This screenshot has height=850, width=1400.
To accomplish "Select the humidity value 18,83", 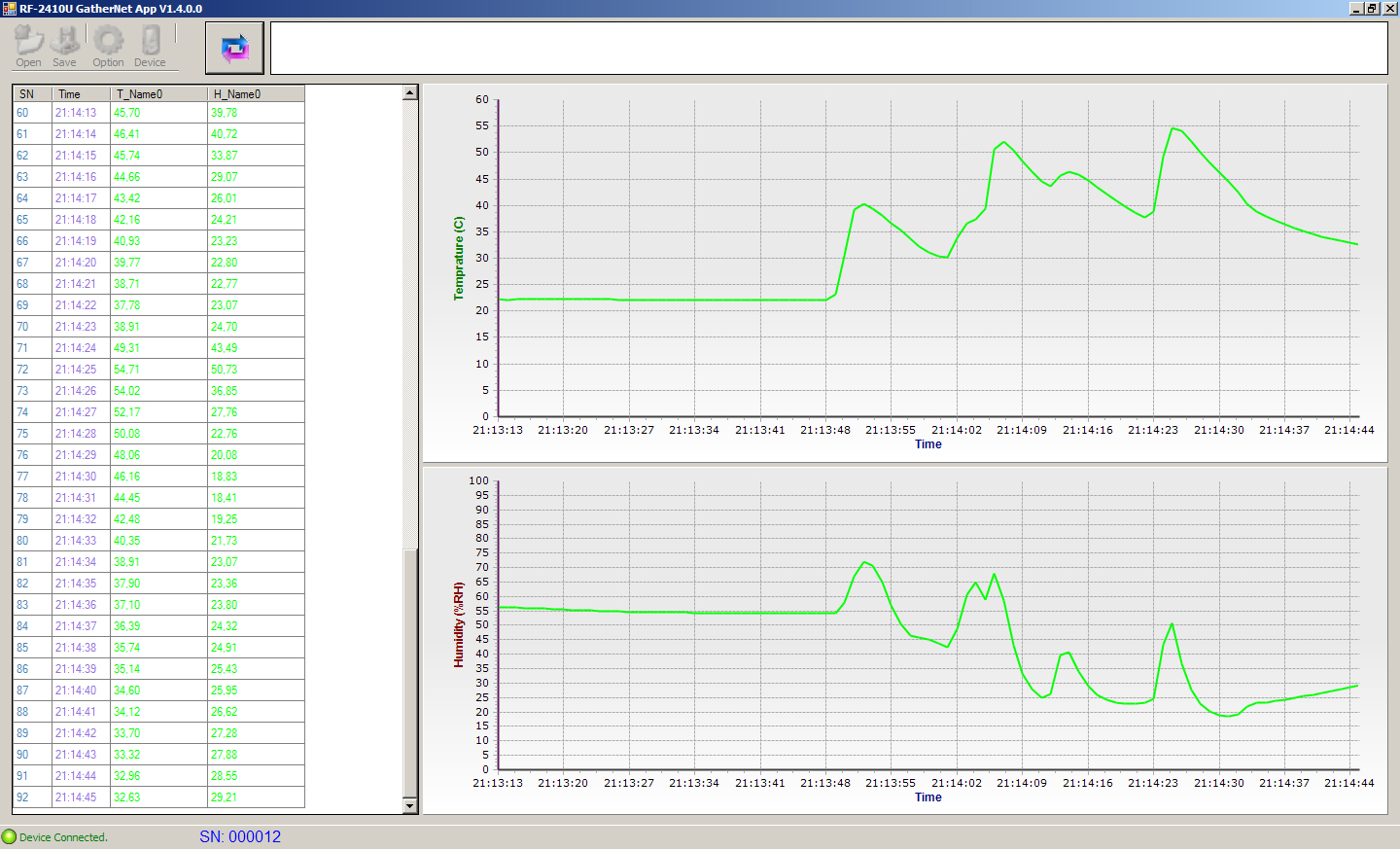I will pos(256,477).
